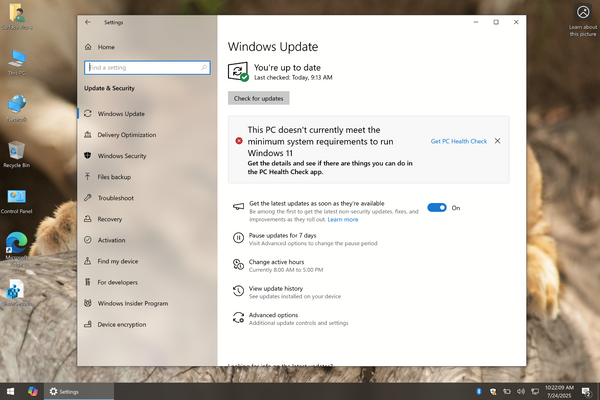
Task: Select the Recycle Bin desktop icon
Action: [x=16, y=155]
